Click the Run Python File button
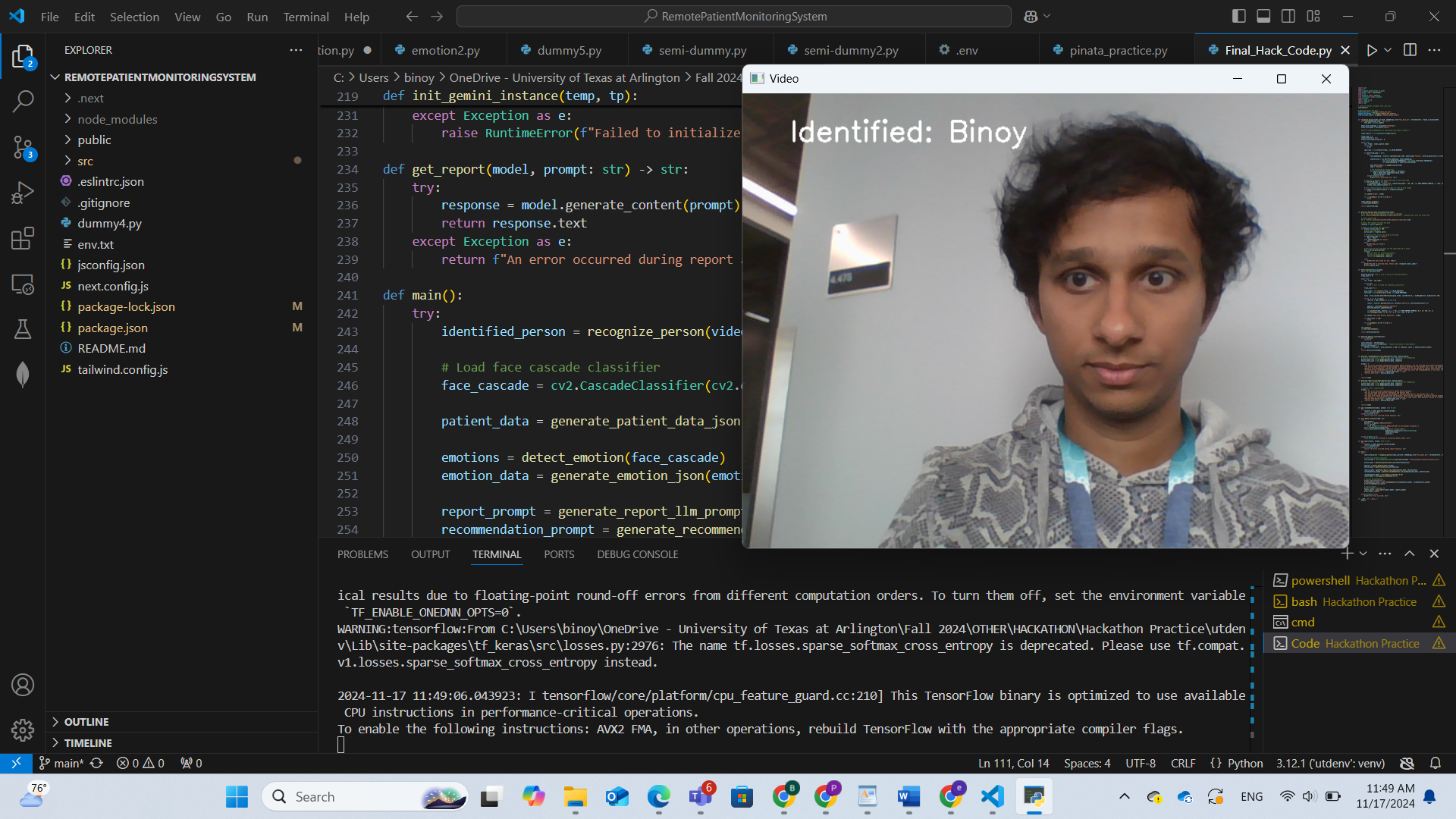Screen dimensions: 1456x819 pos(1372,50)
